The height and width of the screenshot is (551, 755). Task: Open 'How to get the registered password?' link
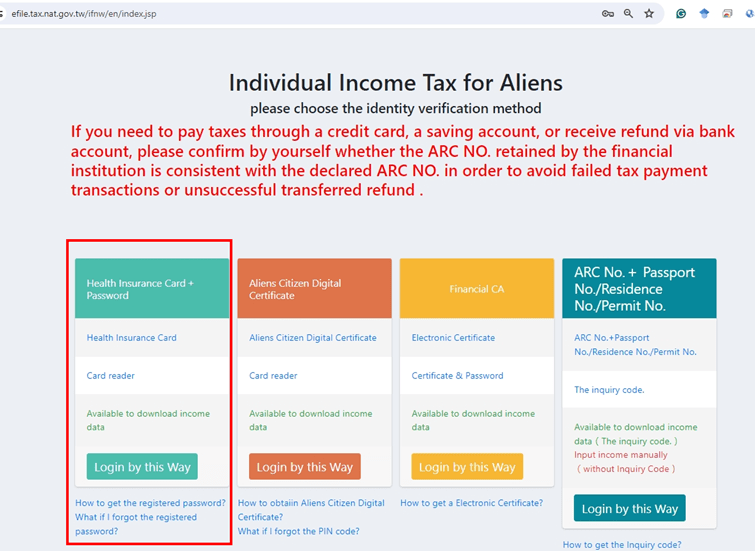pyautogui.click(x=150, y=503)
